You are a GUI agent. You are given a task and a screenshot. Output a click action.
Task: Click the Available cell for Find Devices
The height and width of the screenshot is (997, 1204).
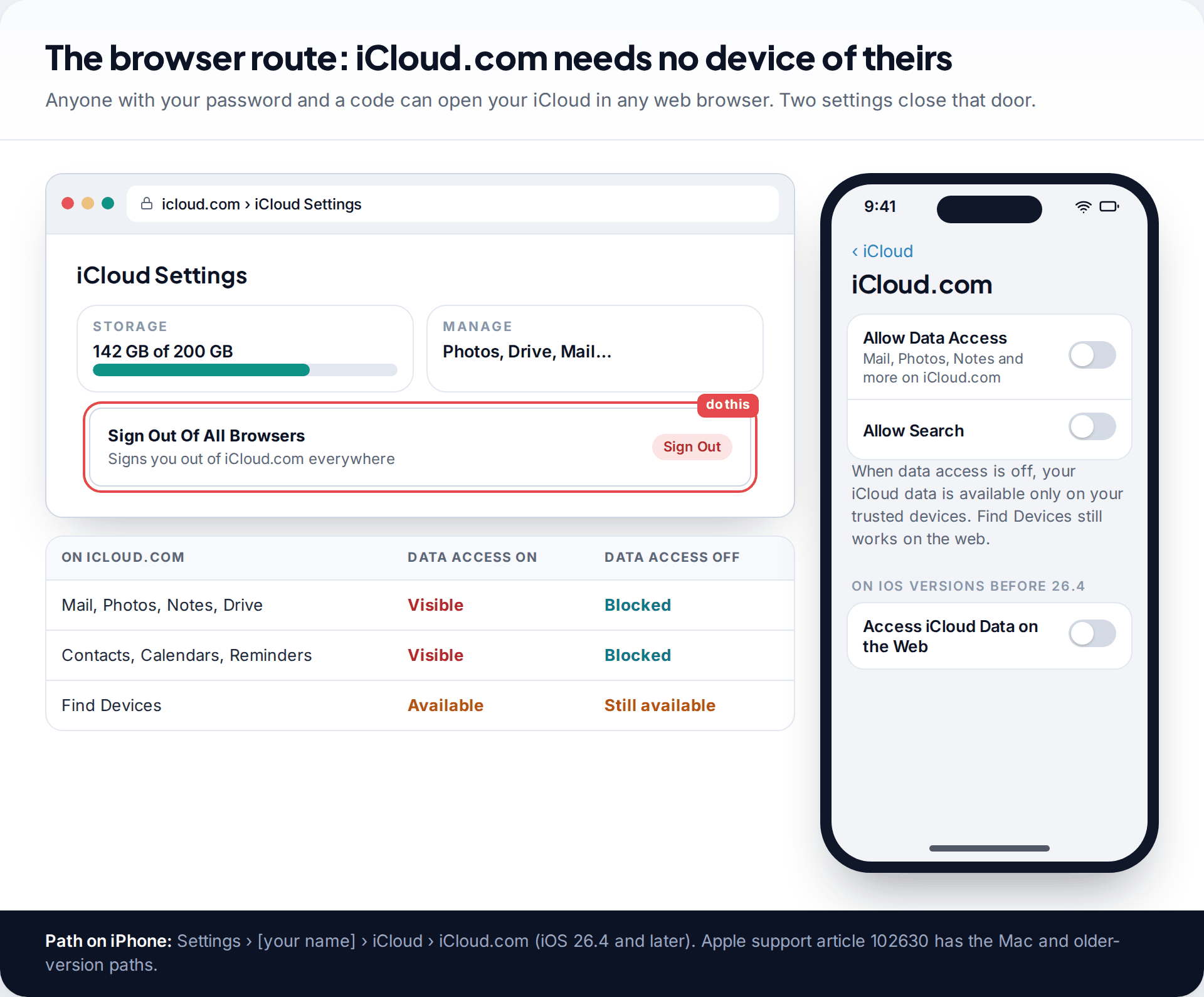coord(445,705)
